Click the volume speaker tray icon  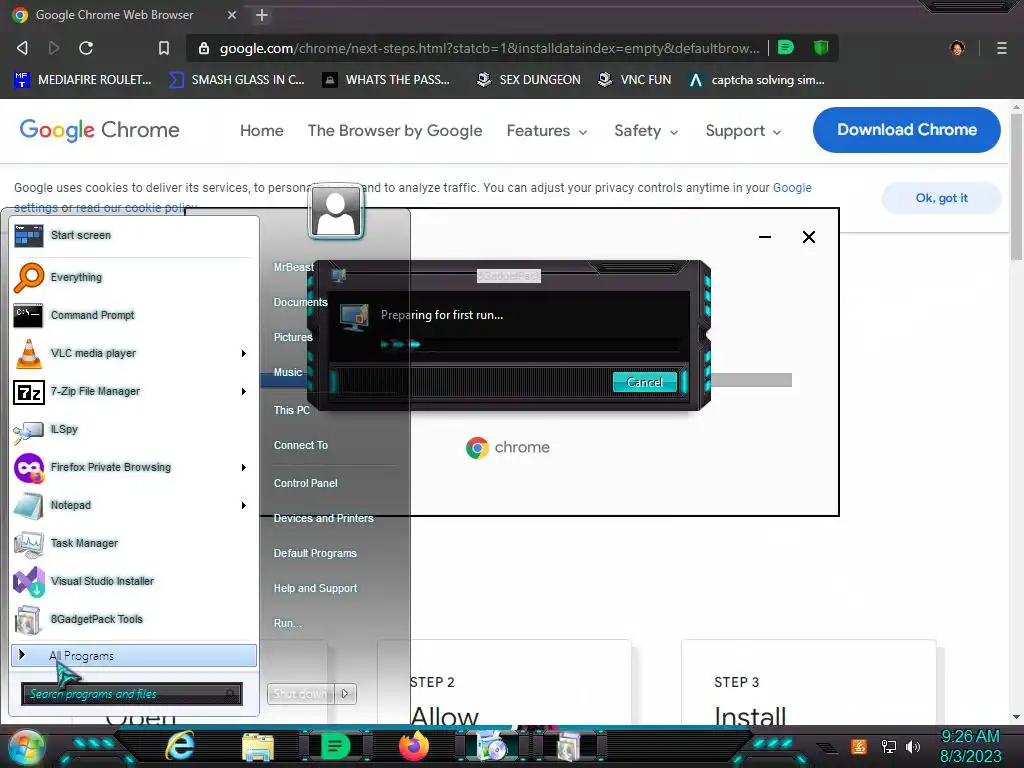pos(913,746)
